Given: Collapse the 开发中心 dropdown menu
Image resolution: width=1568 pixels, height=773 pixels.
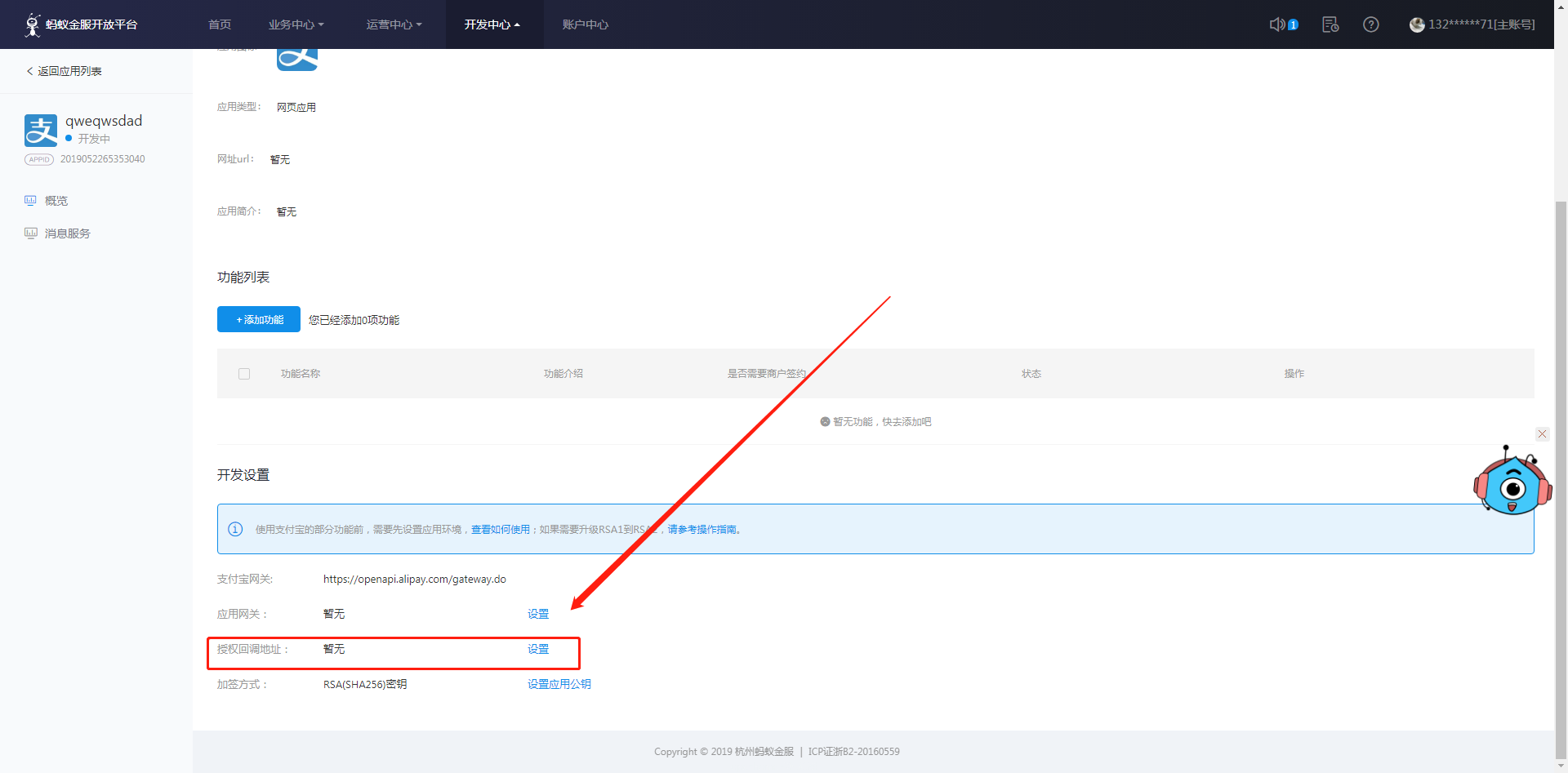Looking at the screenshot, I should 492,24.
